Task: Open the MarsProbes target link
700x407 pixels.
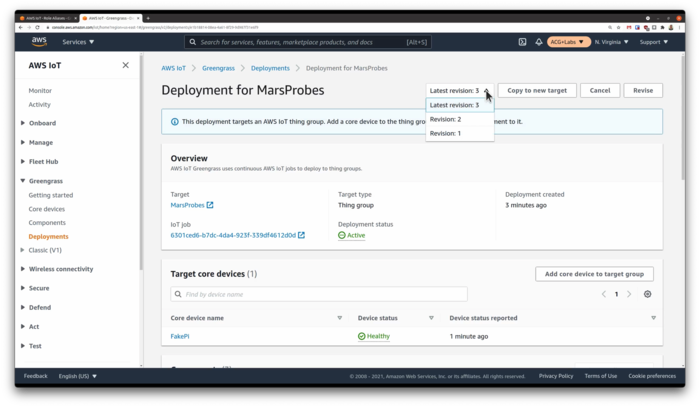Action: [188, 205]
